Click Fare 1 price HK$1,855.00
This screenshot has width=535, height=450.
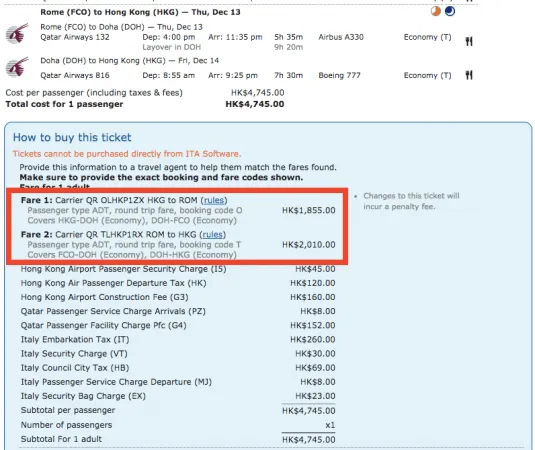(309, 211)
